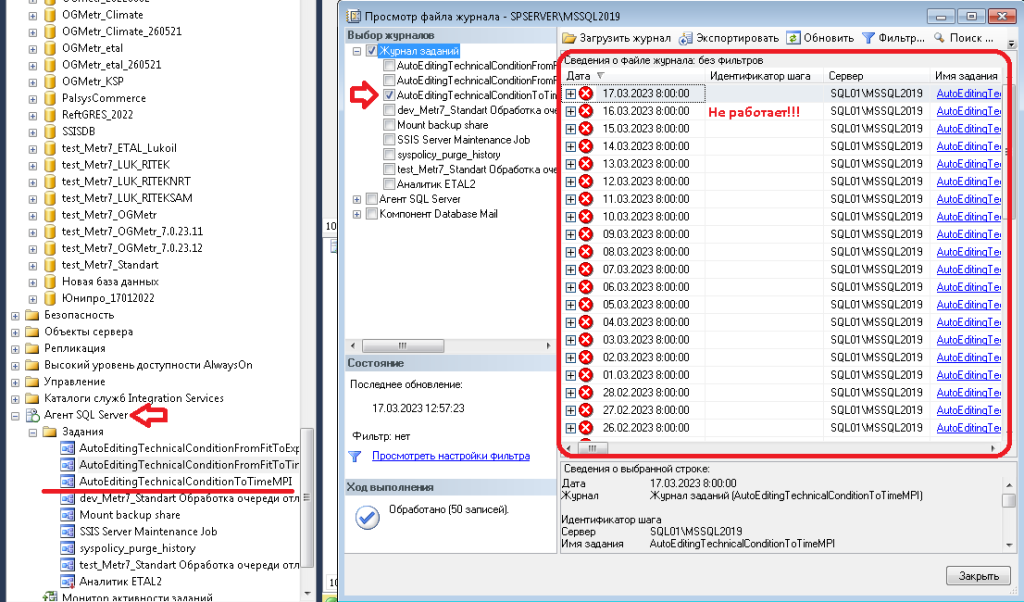Collapse the Журнал заданий tree node

click(357, 51)
